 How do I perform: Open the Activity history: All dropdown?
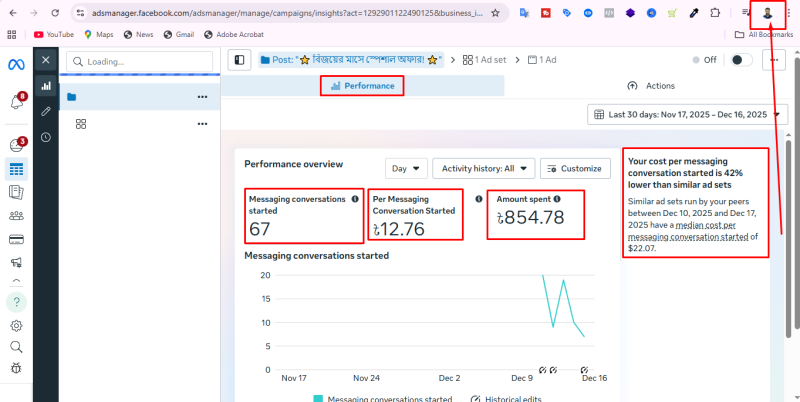(483, 168)
